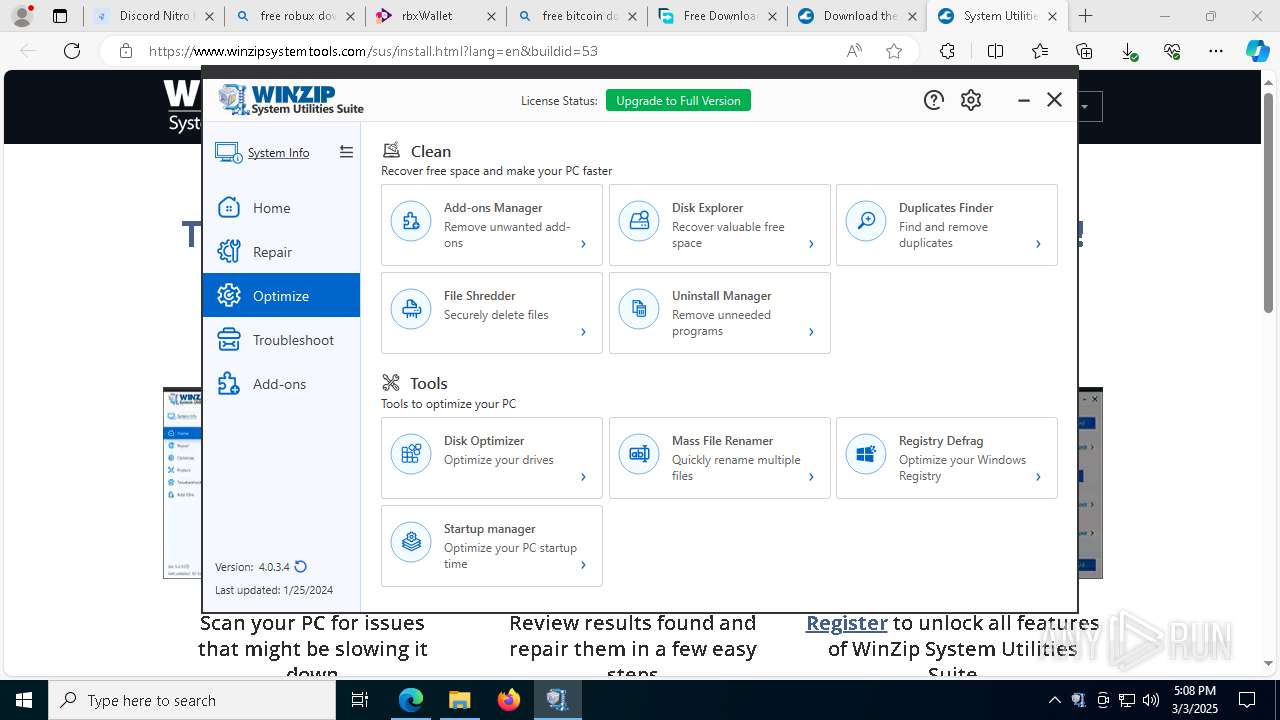This screenshot has width=1280, height=720.
Task: Click browser refresh button
Action: click(x=72, y=51)
